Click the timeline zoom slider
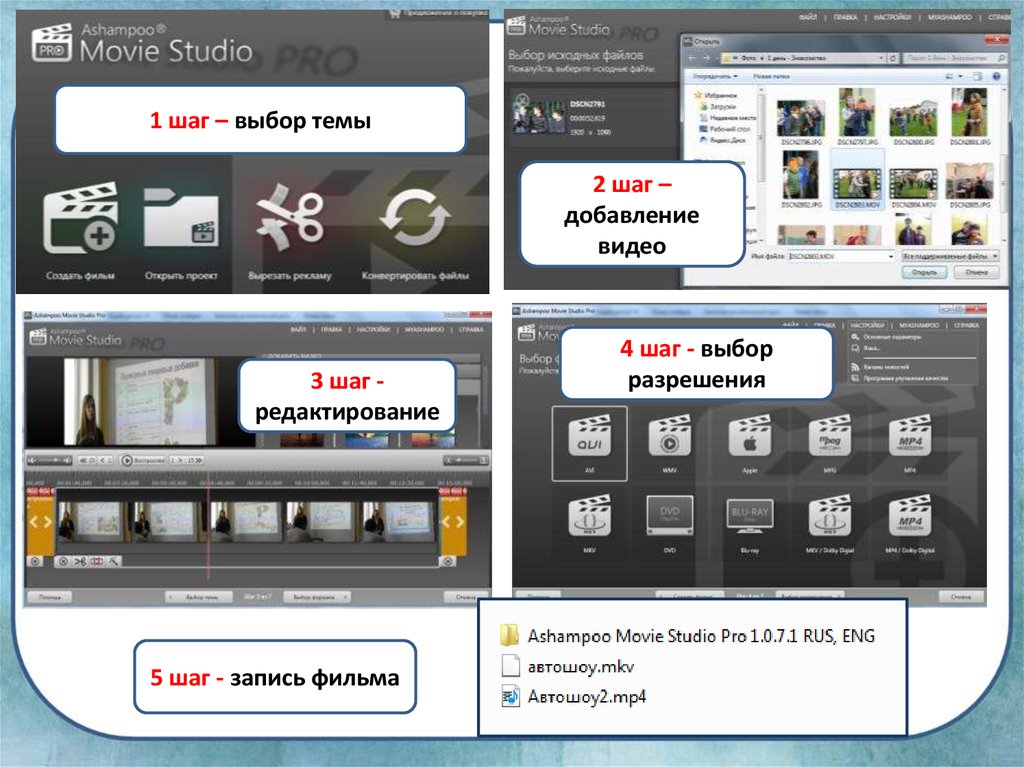 tap(466, 461)
